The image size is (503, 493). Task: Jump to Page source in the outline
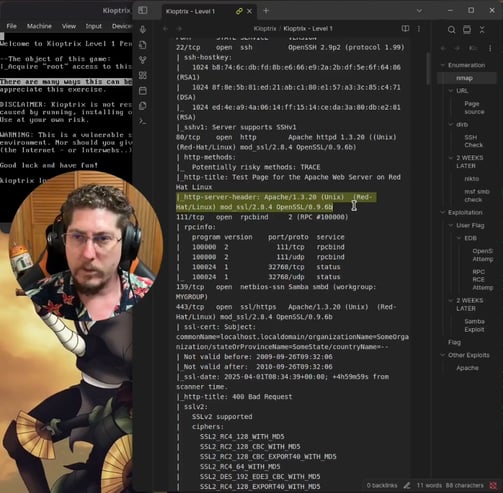[x=474, y=108]
